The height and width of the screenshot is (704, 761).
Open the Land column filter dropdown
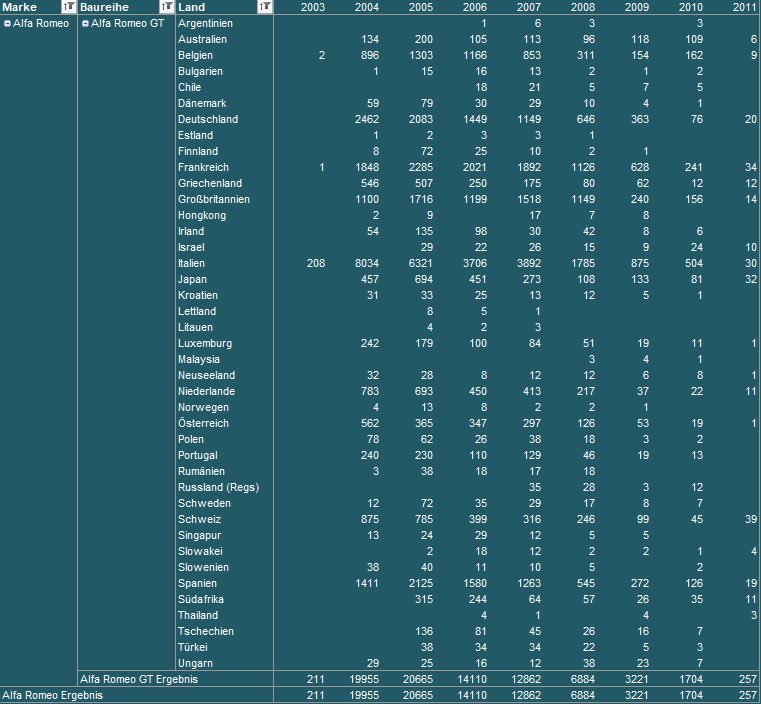[x=265, y=7]
